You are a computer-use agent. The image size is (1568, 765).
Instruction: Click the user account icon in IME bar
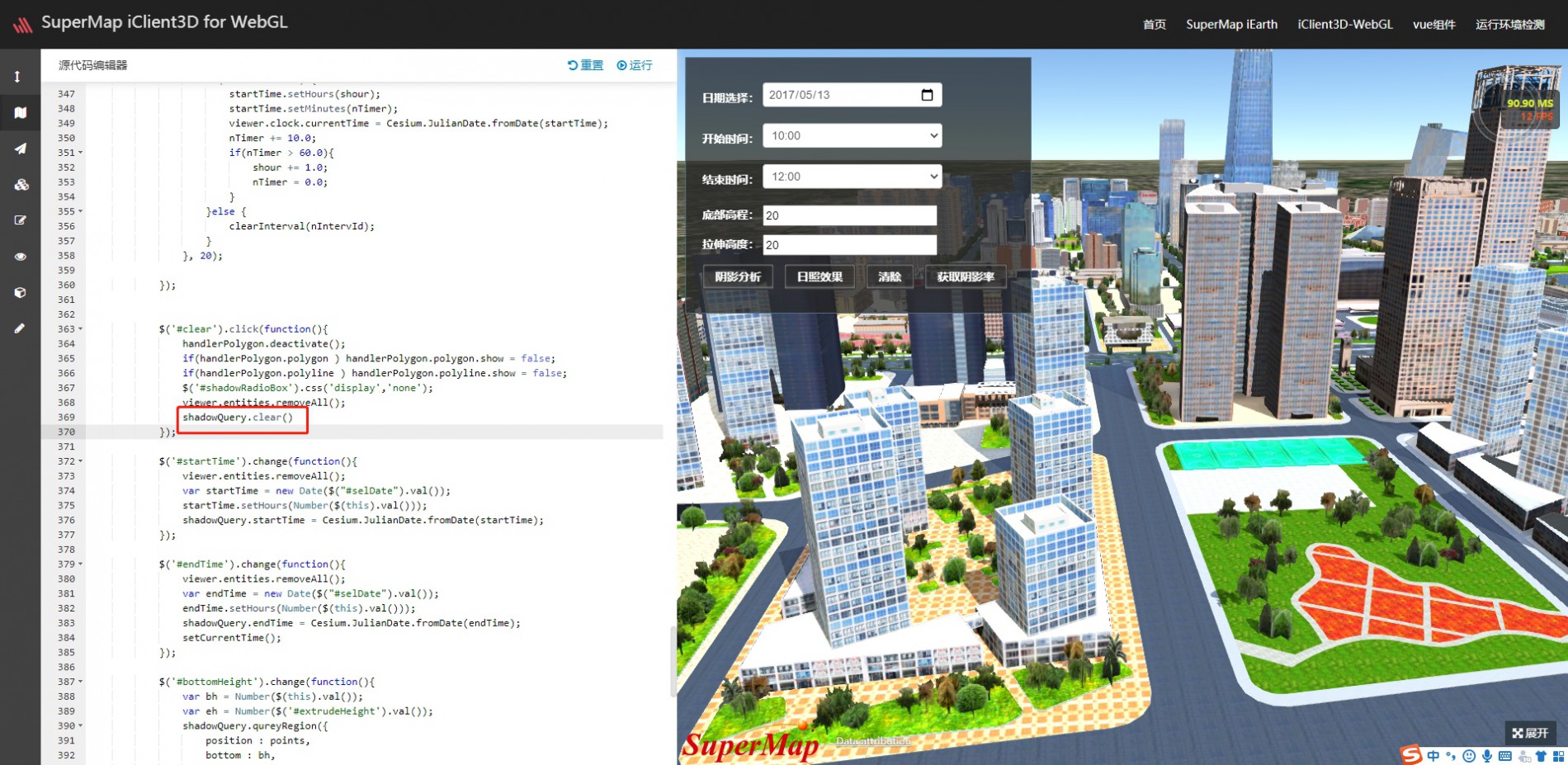[1524, 757]
